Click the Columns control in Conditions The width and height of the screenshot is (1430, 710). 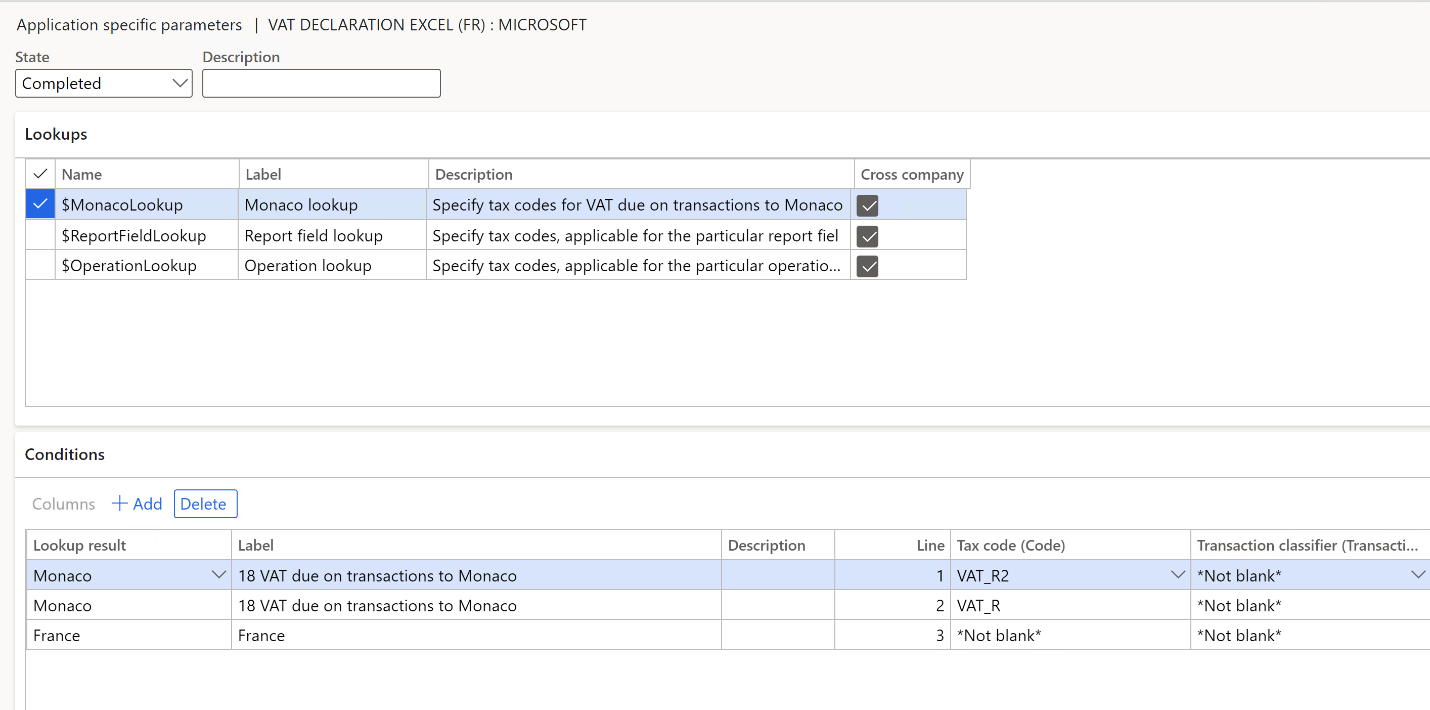62,503
